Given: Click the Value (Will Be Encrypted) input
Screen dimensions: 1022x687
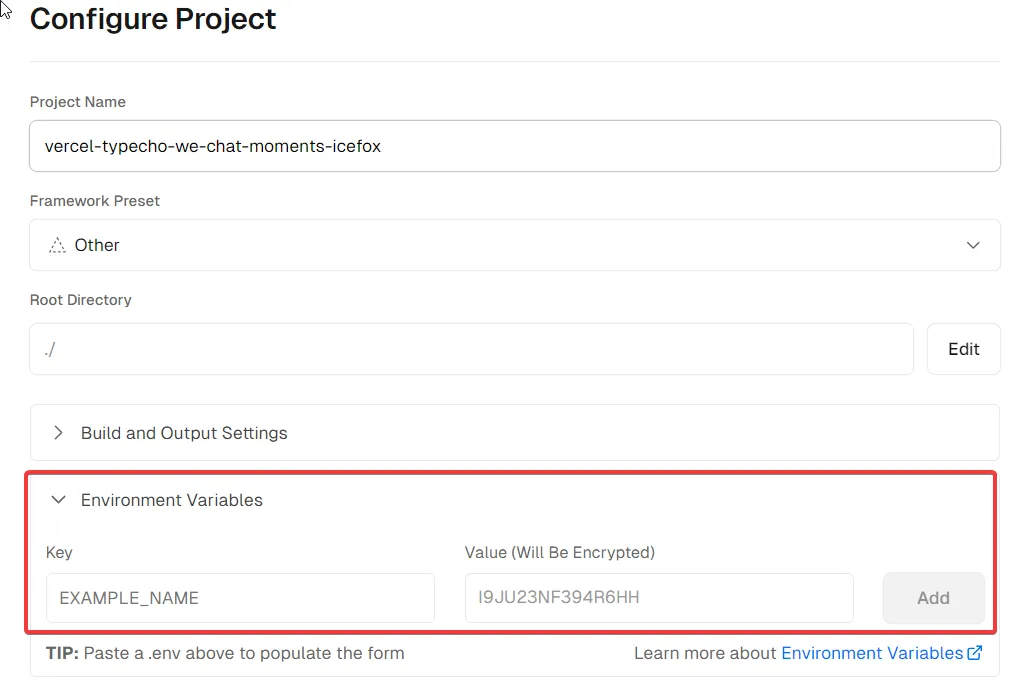Looking at the screenshot, I should pos(658,598).
